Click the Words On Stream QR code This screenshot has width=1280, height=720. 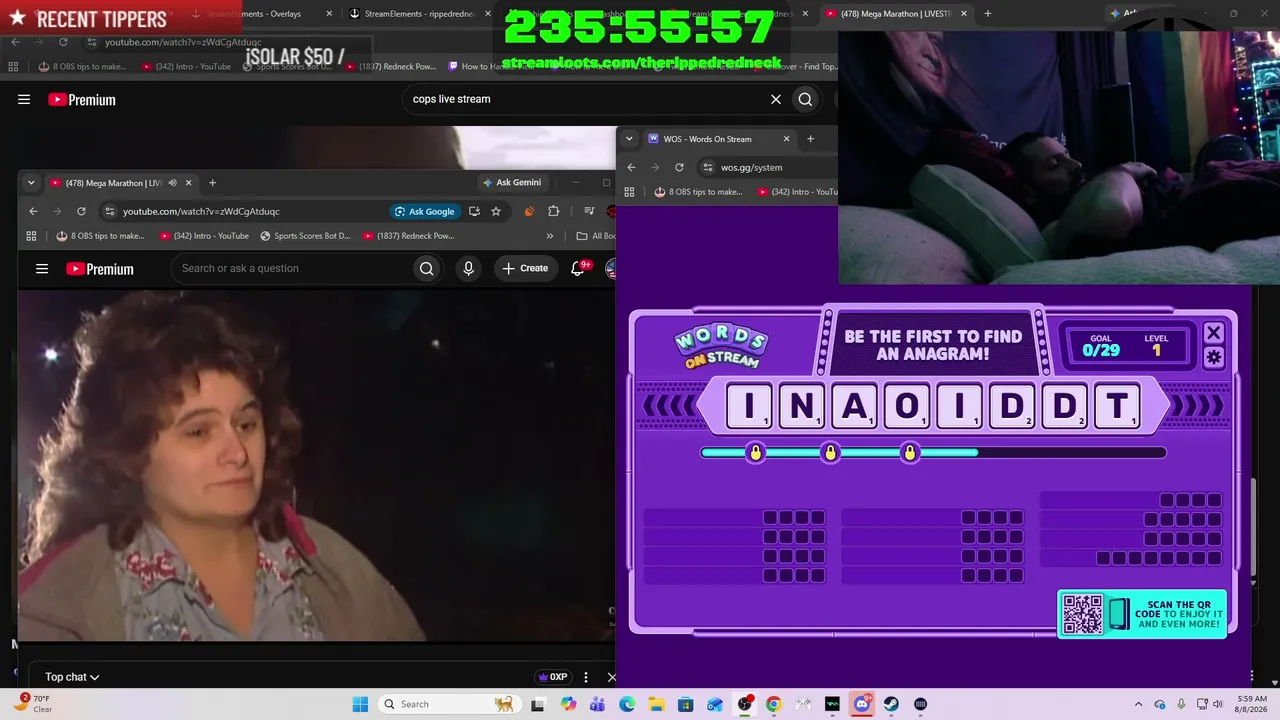(x=1082, y=614)
